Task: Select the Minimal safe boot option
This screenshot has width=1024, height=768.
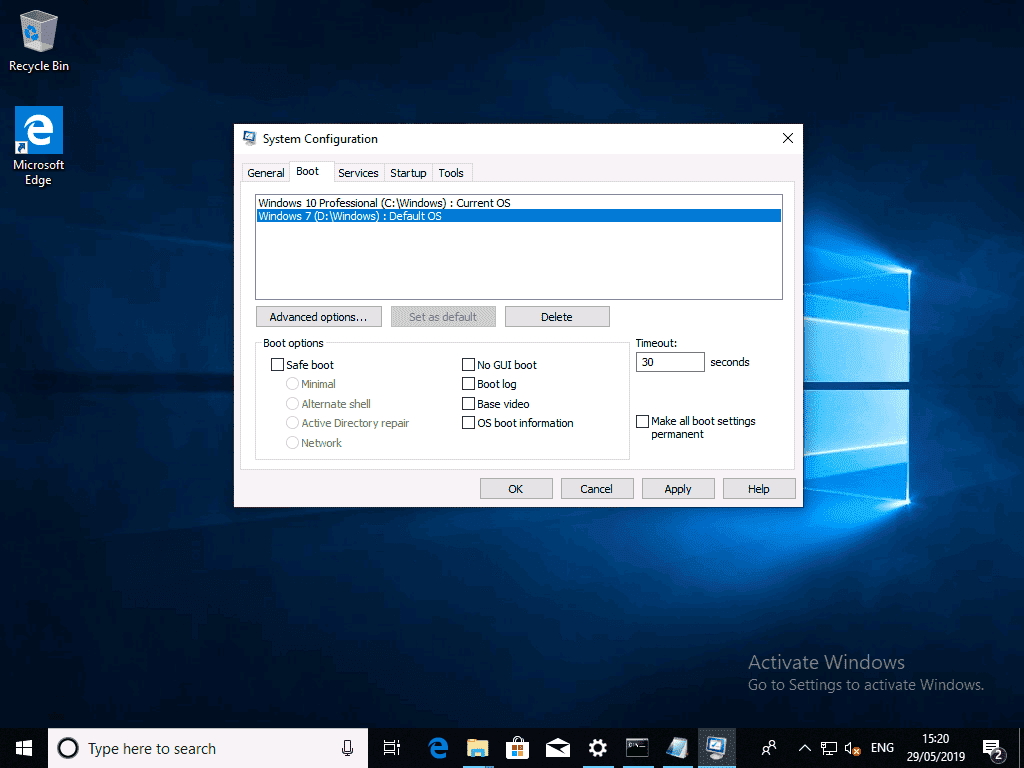Action: pos(293,384)
